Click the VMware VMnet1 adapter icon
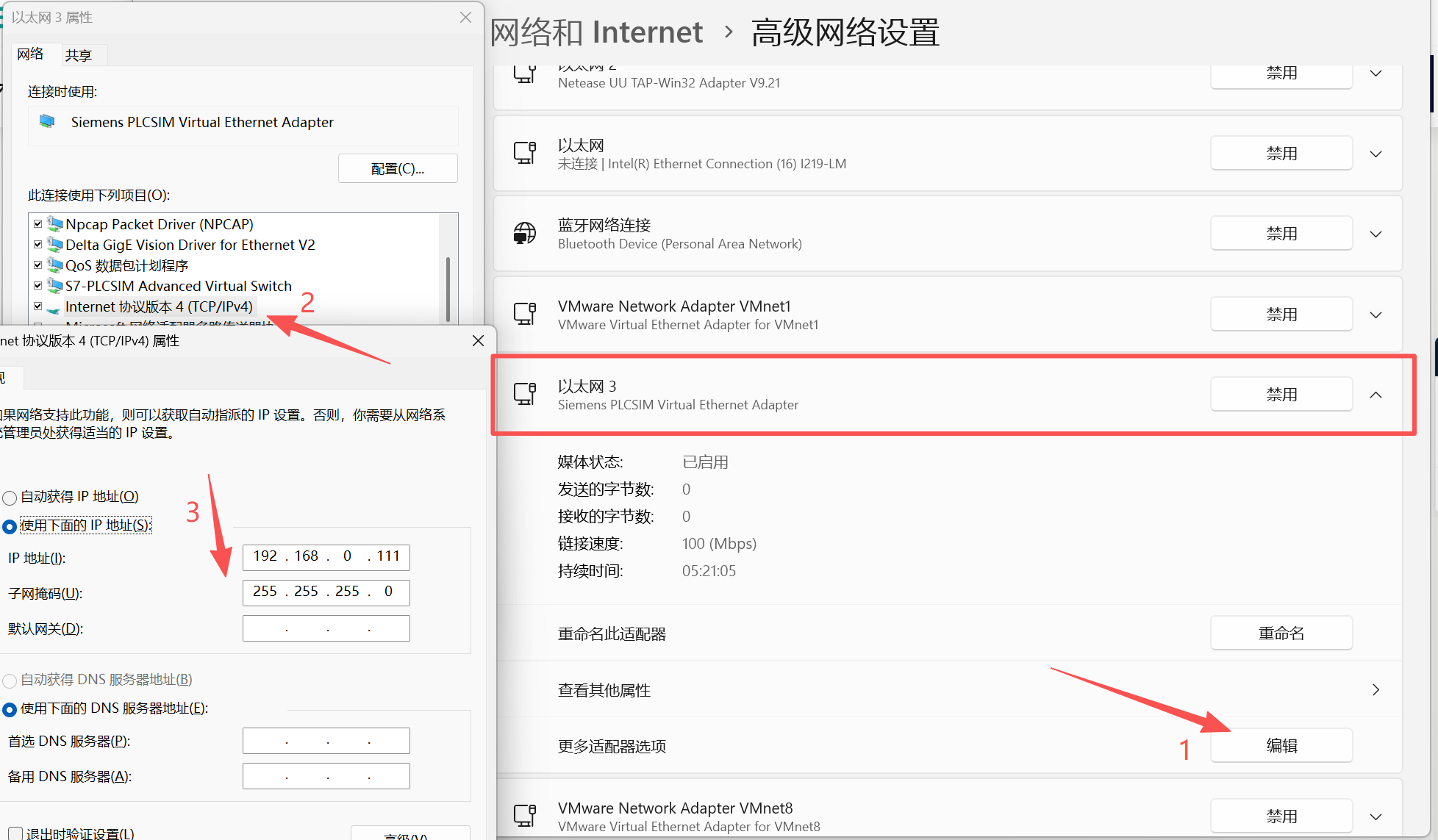The image size is (1438, 840). point(525,314)
